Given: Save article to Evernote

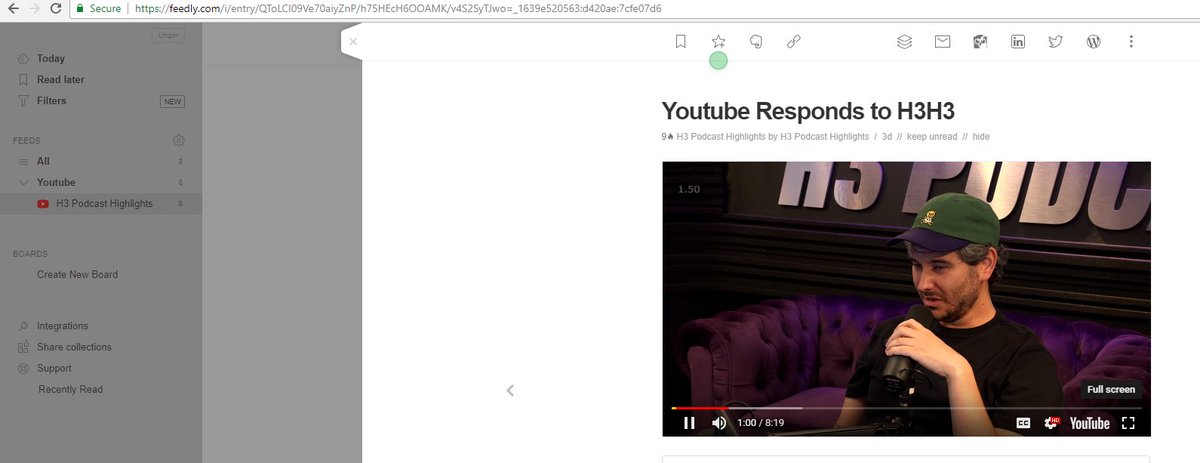Looking at the screenshot, I should (756, 42).
